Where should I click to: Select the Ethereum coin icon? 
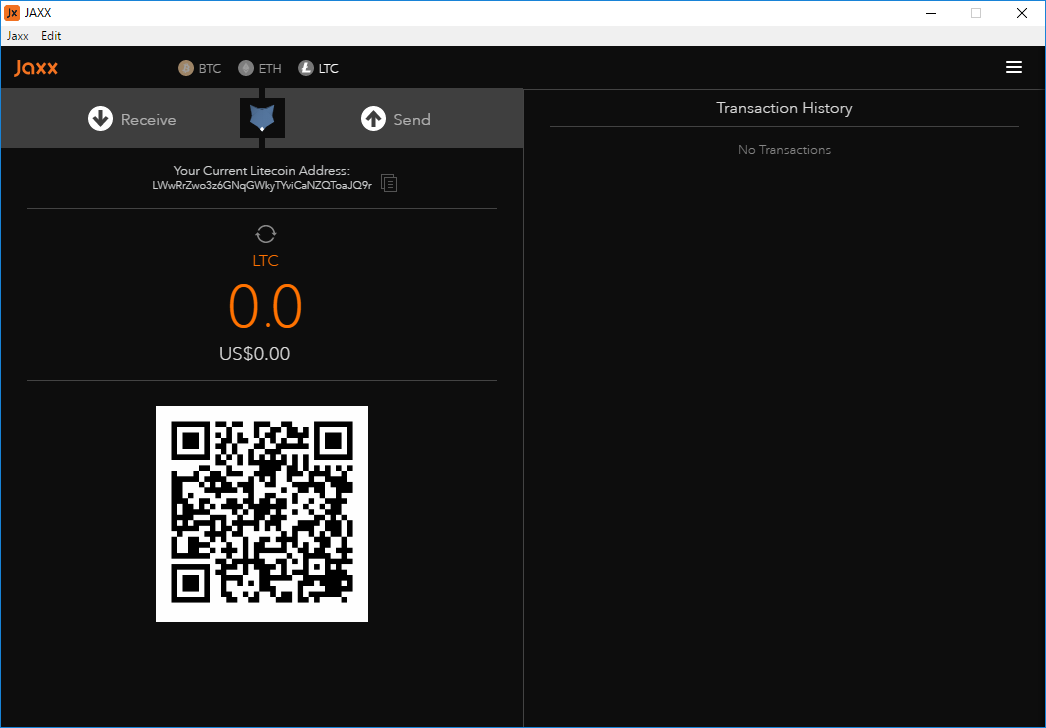coord(246,68)
